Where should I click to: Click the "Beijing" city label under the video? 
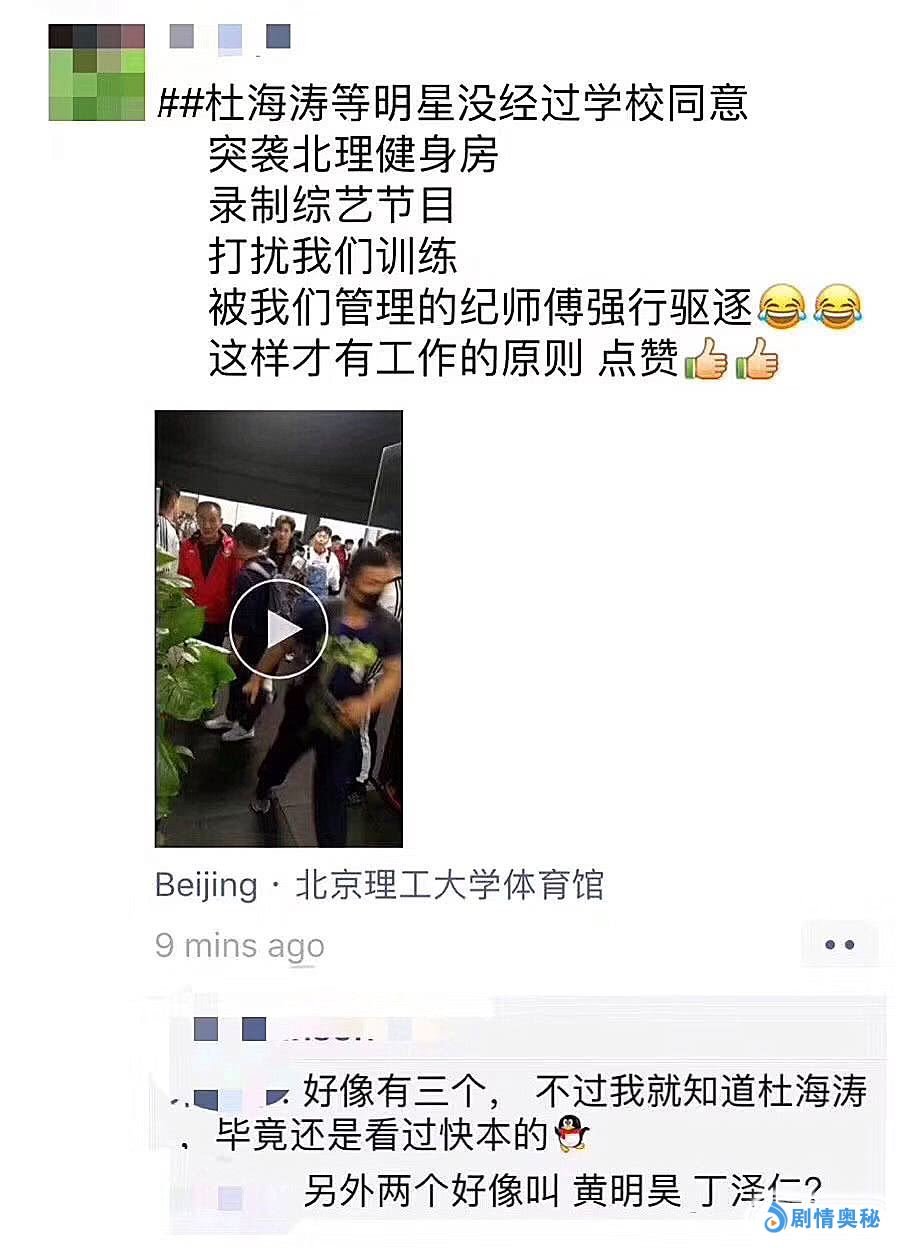pyautogui.click(x=206, y=885)
